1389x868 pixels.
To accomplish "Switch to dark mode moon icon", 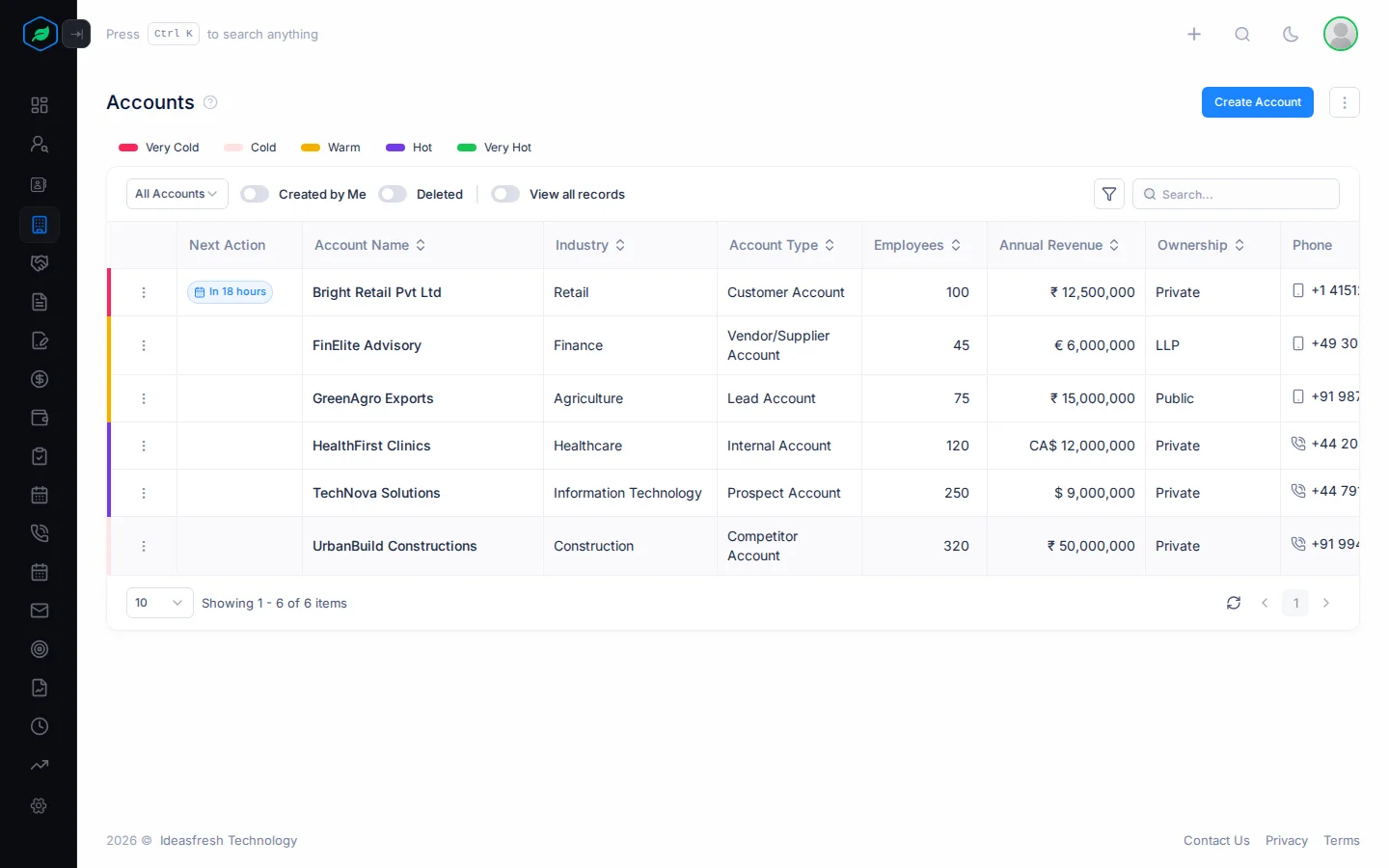I will coord(1291,34).
